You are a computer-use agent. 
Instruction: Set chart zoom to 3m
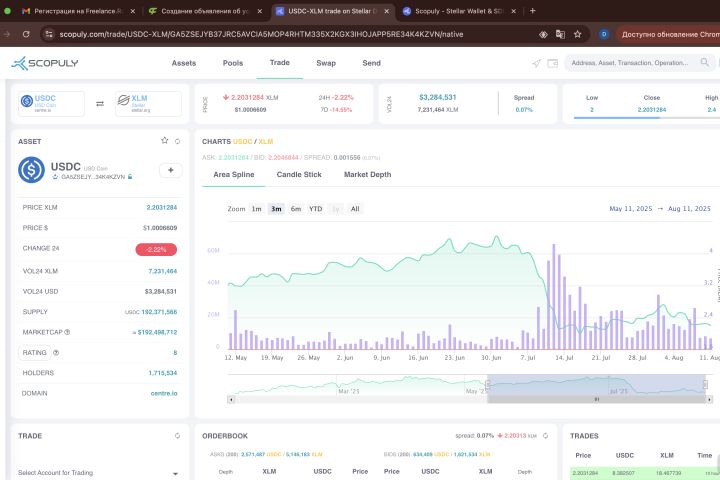click(x=276, y=209)
